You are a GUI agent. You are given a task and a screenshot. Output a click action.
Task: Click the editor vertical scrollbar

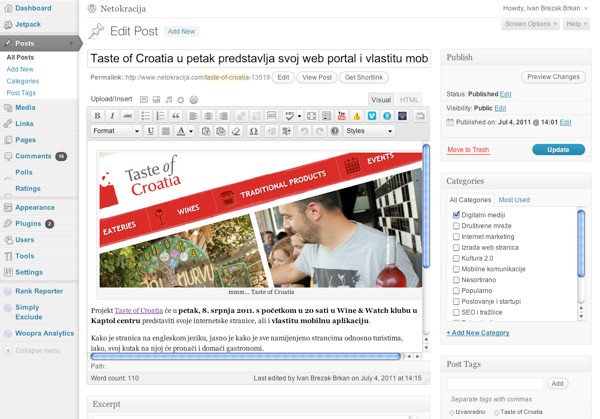pyautogui.click(x=426, y=207)
